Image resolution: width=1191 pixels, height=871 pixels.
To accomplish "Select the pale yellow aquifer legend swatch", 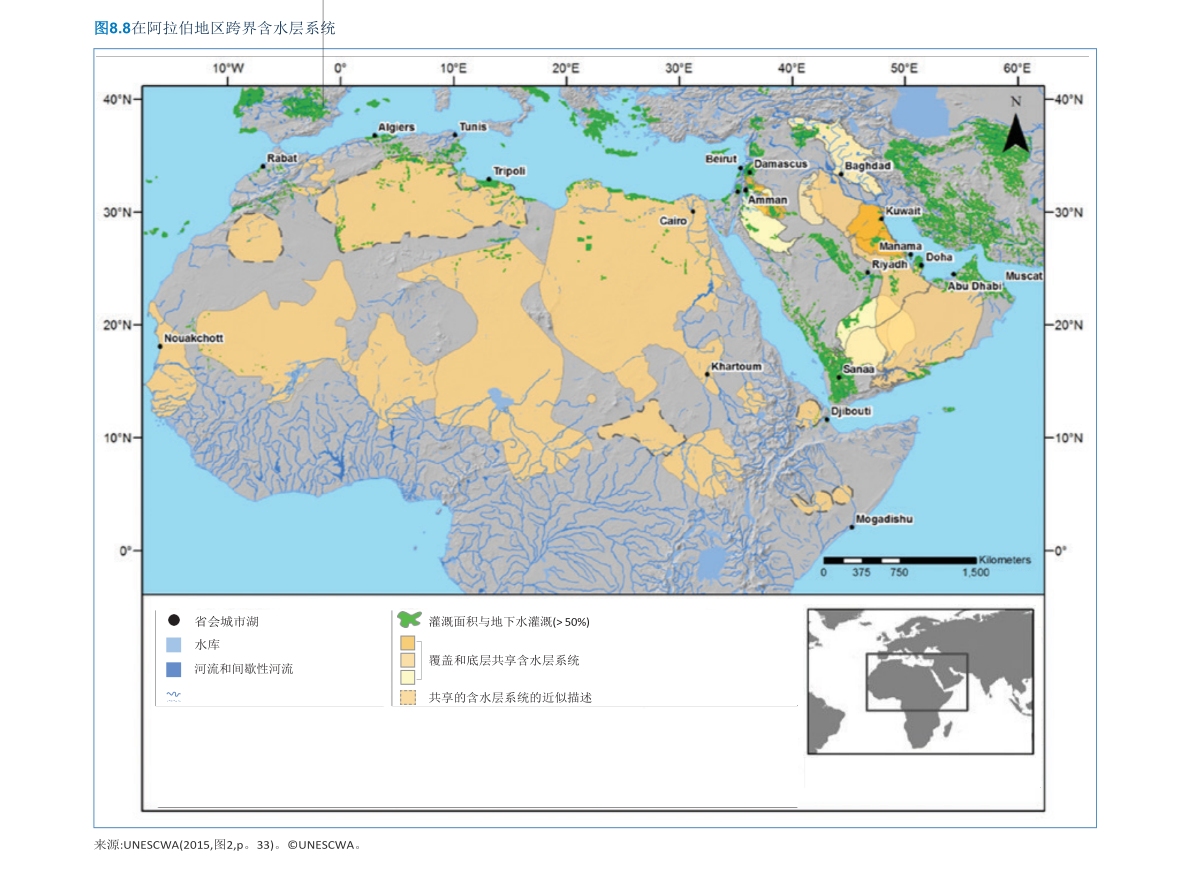I will tap(408, 676).
